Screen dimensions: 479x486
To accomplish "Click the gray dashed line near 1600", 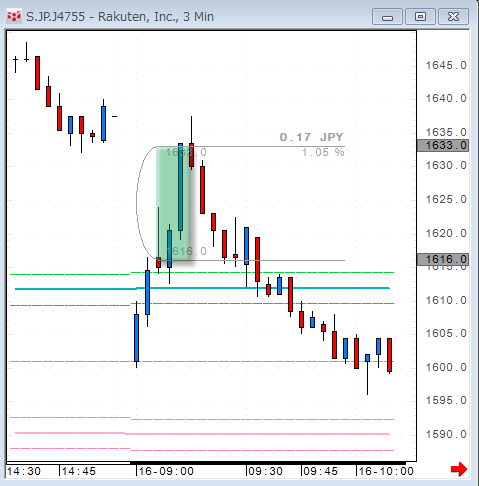I will pos(202,361).
